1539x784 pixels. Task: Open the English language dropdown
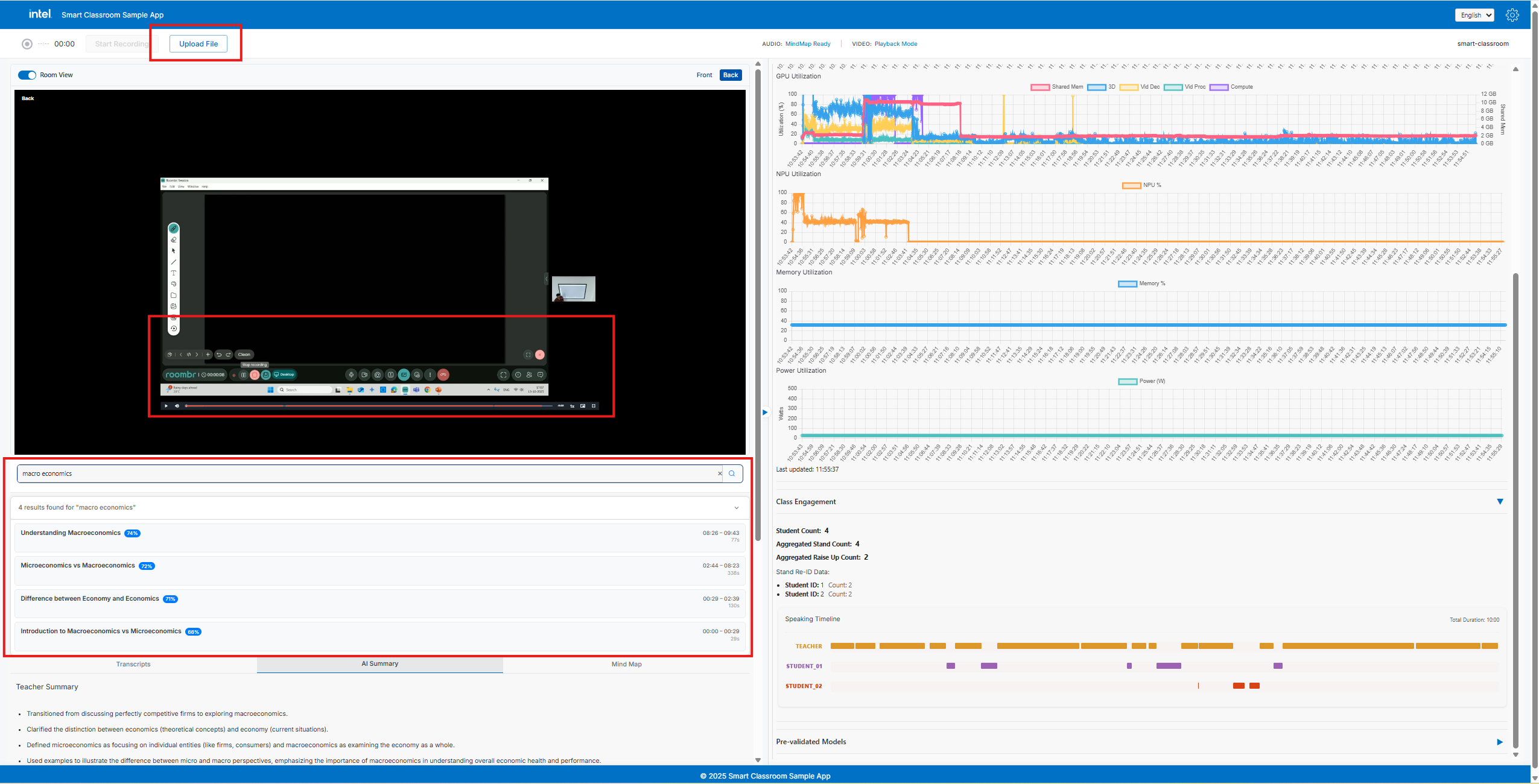(x=1473, y=14)
